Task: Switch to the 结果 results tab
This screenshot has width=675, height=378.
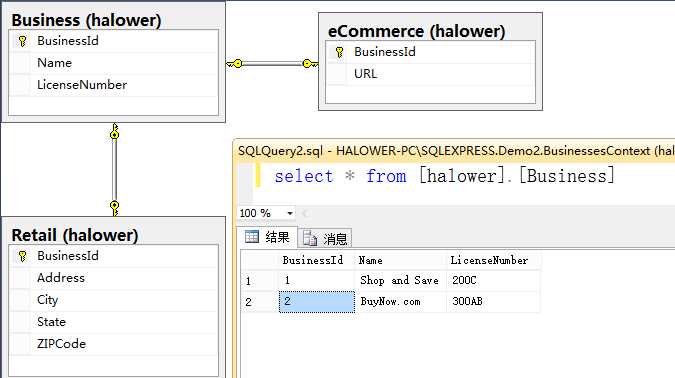Action: tap(267, 237)
